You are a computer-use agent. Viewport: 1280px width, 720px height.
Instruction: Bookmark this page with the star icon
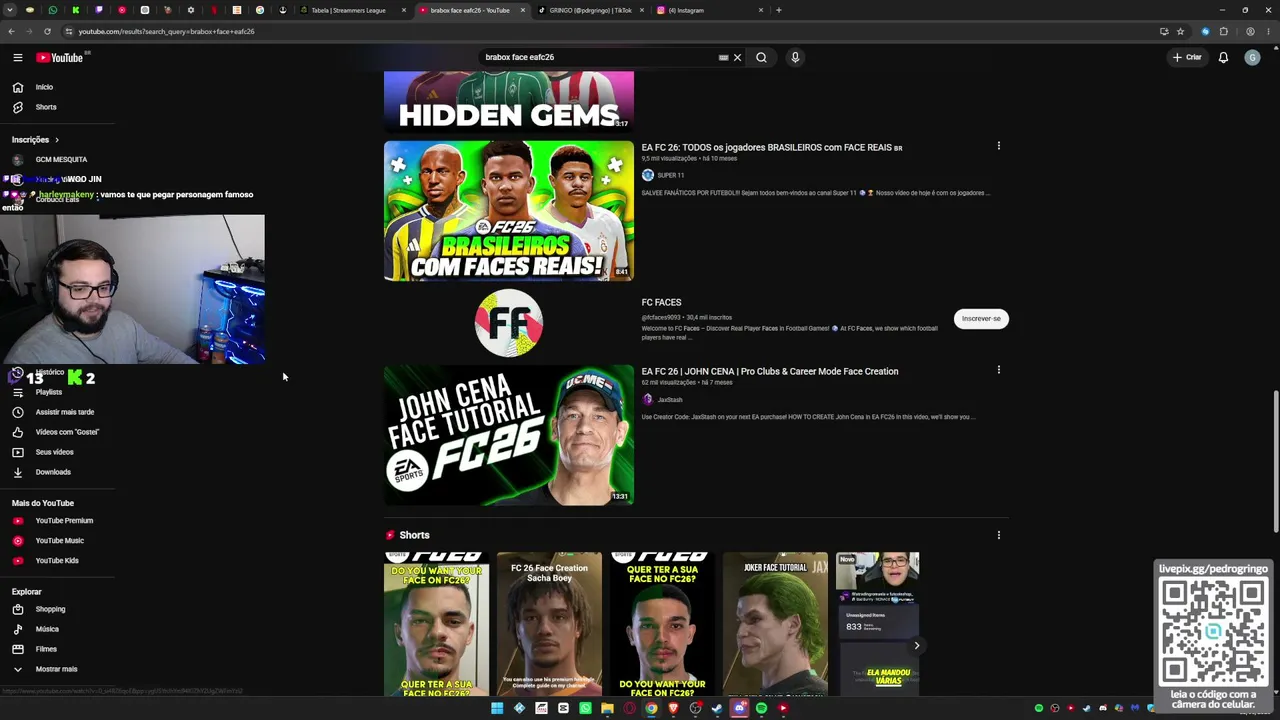(x=1180, y=31)
